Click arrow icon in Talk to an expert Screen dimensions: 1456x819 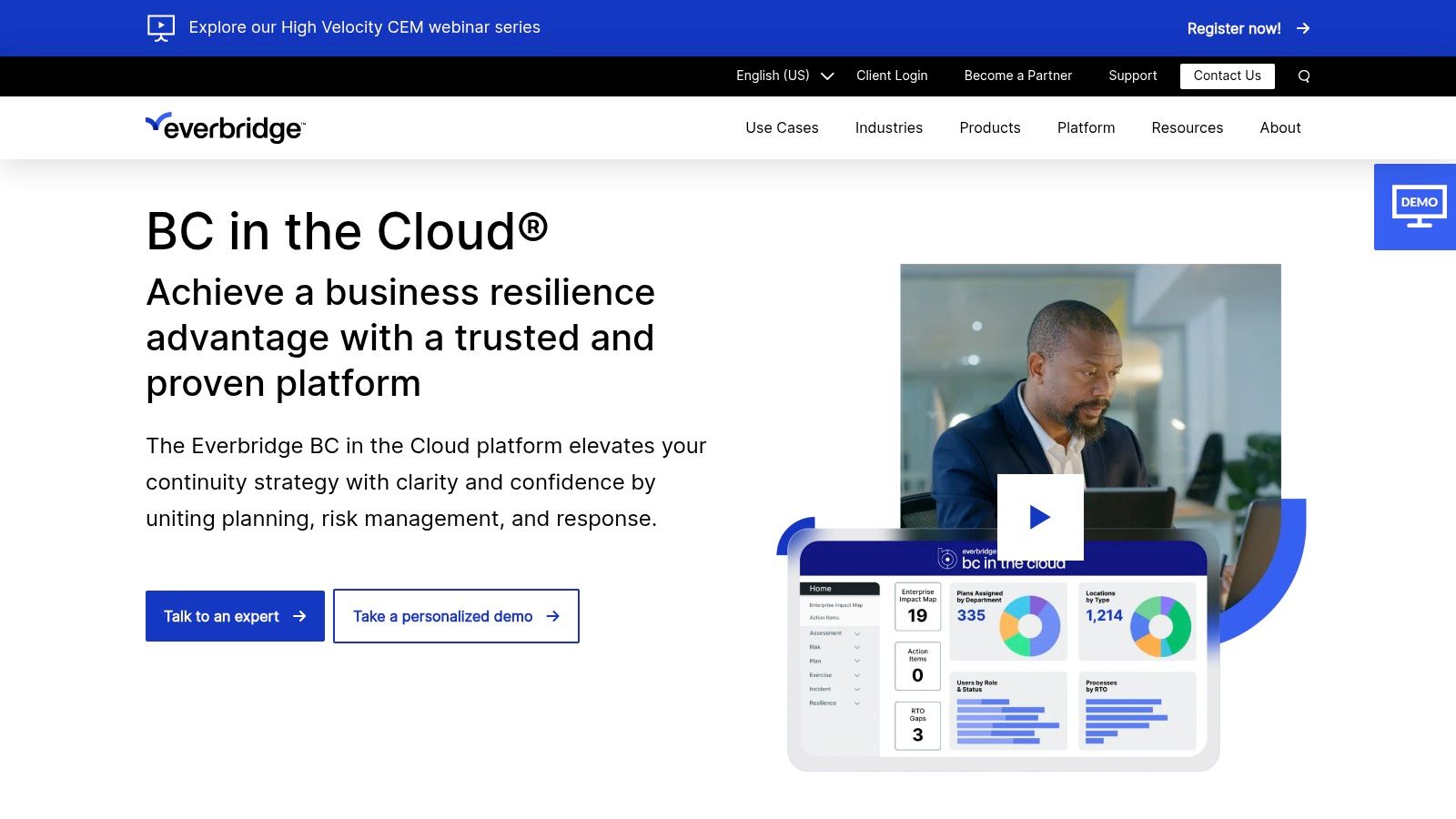pos(299,616)
